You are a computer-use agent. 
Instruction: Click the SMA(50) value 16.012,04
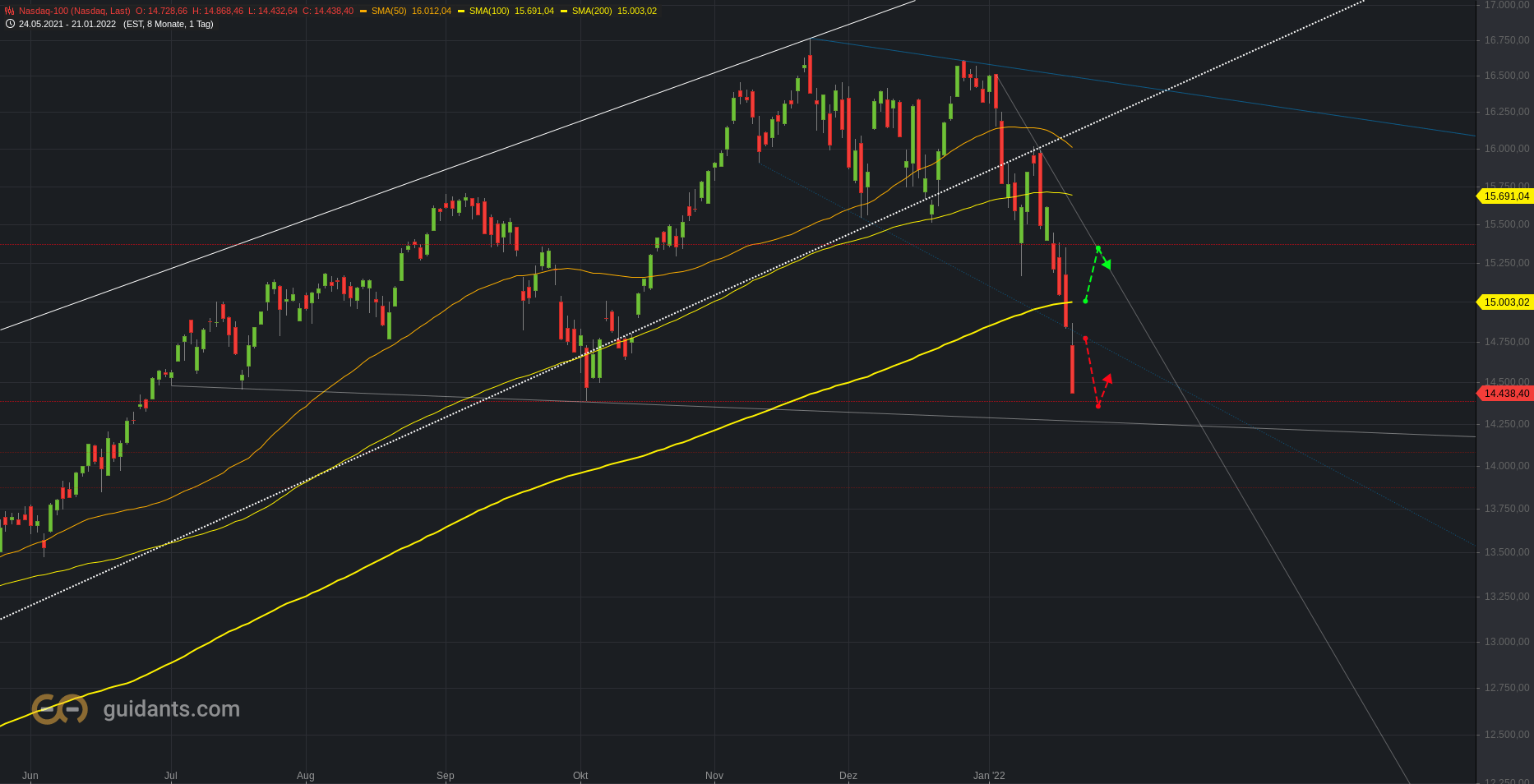[432, 11]
